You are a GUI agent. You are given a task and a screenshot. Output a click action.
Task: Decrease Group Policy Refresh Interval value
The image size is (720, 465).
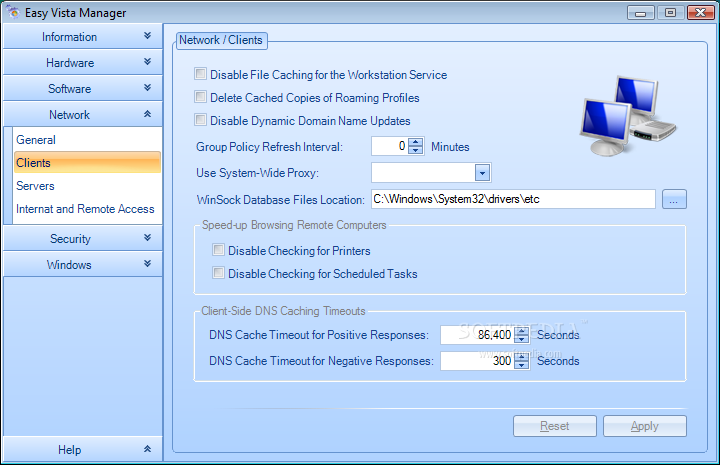(x=416, y=151)
